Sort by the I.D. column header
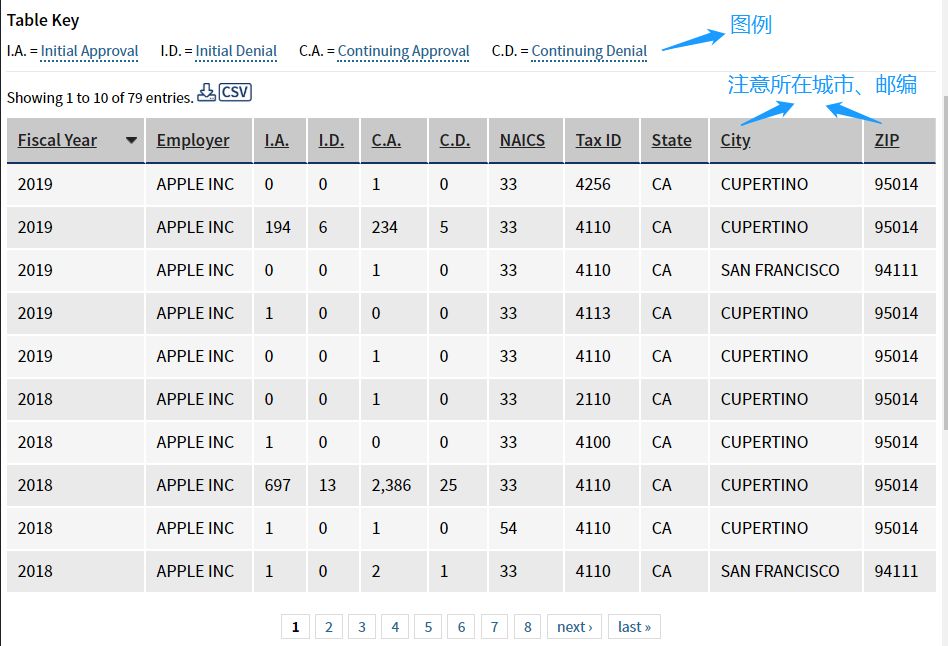Image resolution: width=948 pixels, height=646 pixels. tap(331, 140)
